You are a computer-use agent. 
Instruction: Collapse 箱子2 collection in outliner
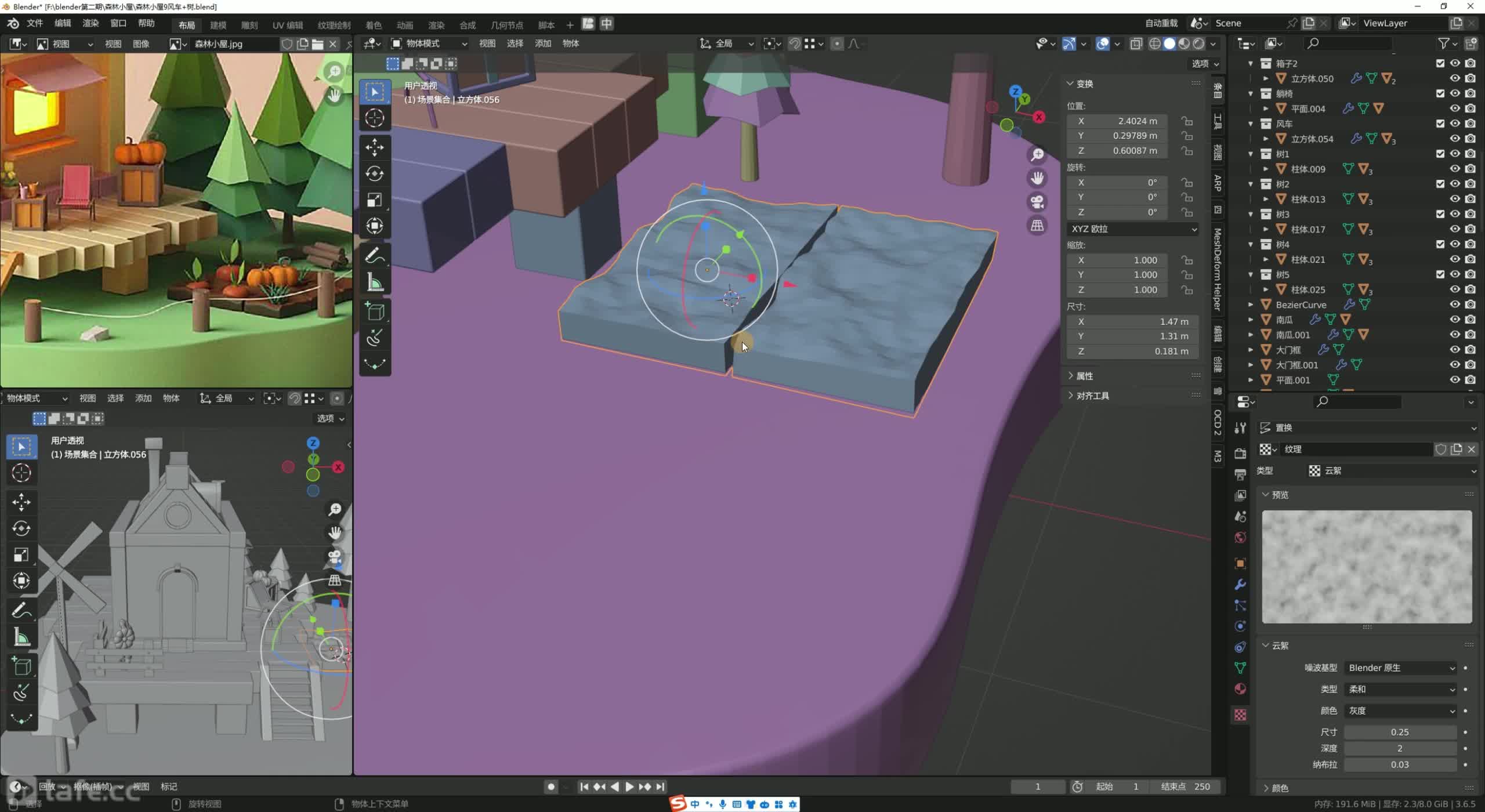1251,63
